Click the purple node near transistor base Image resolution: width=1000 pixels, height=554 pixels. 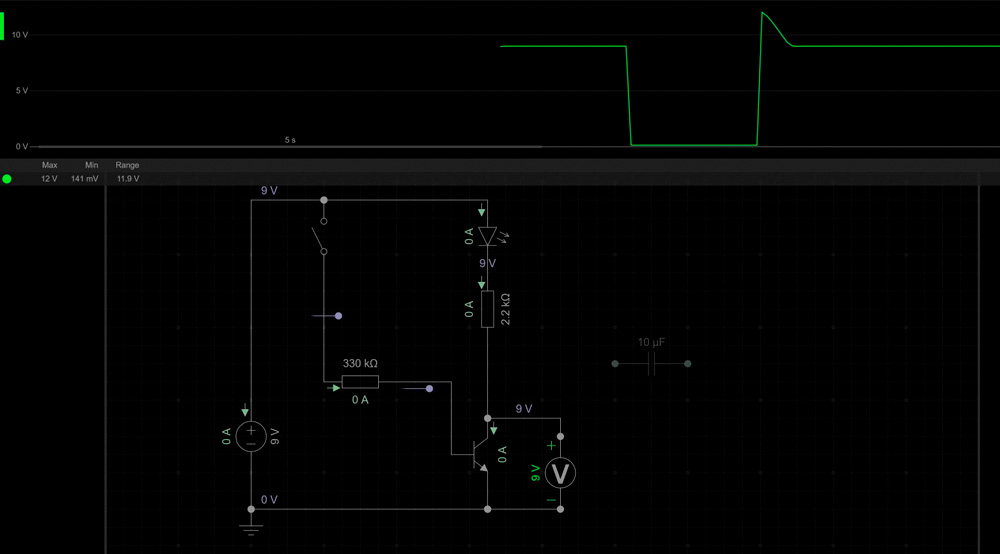tap(429, 387)
